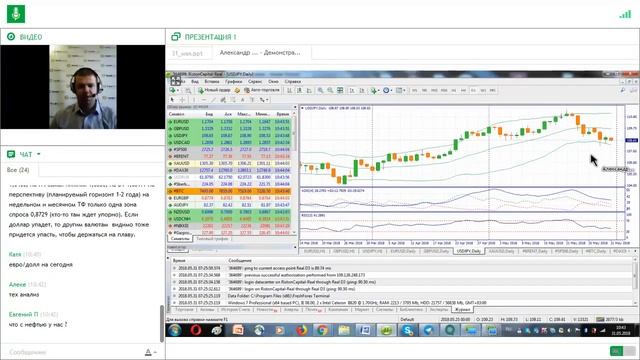Switch to the Журнал terminal tab

pyautogui.click(x=462, y=310)
